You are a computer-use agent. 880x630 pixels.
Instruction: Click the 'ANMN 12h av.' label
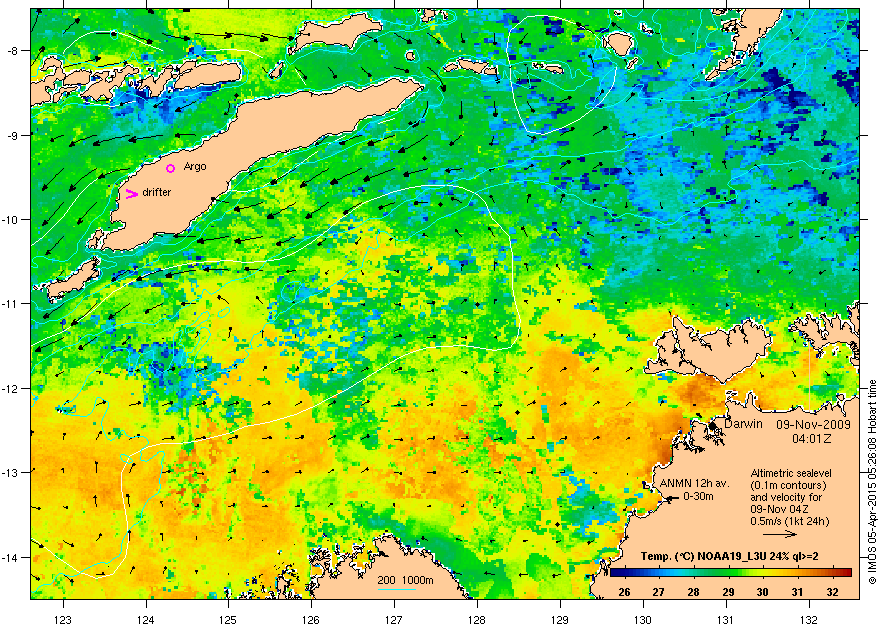click(694, 483)
